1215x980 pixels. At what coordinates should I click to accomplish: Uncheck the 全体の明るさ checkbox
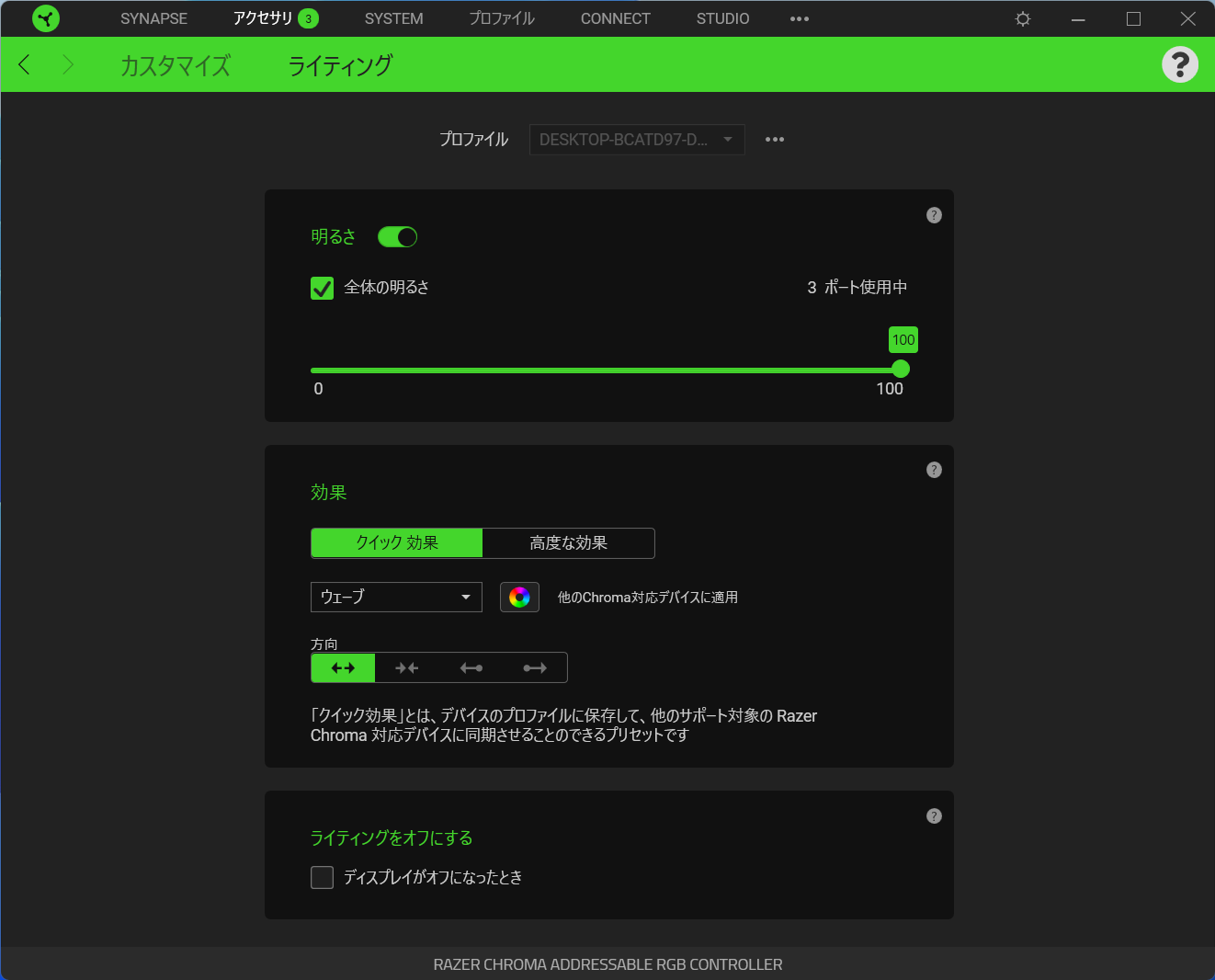coord(322,289)
